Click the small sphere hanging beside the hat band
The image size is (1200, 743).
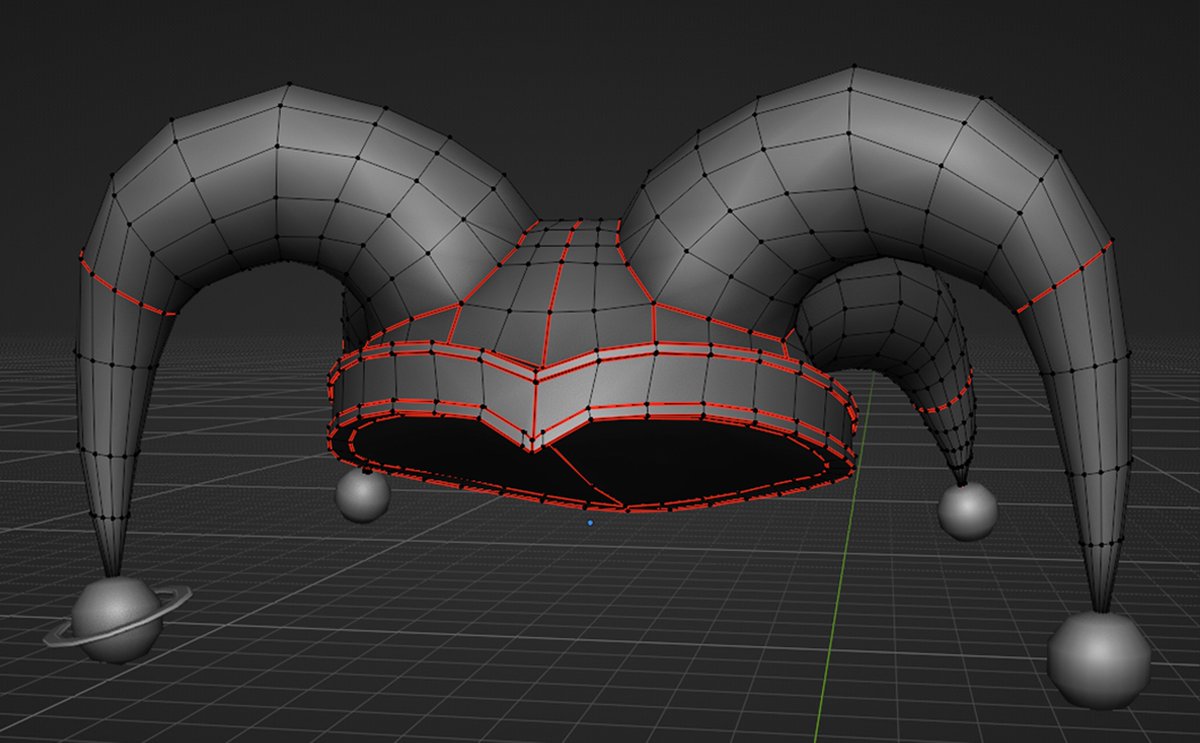362,495
